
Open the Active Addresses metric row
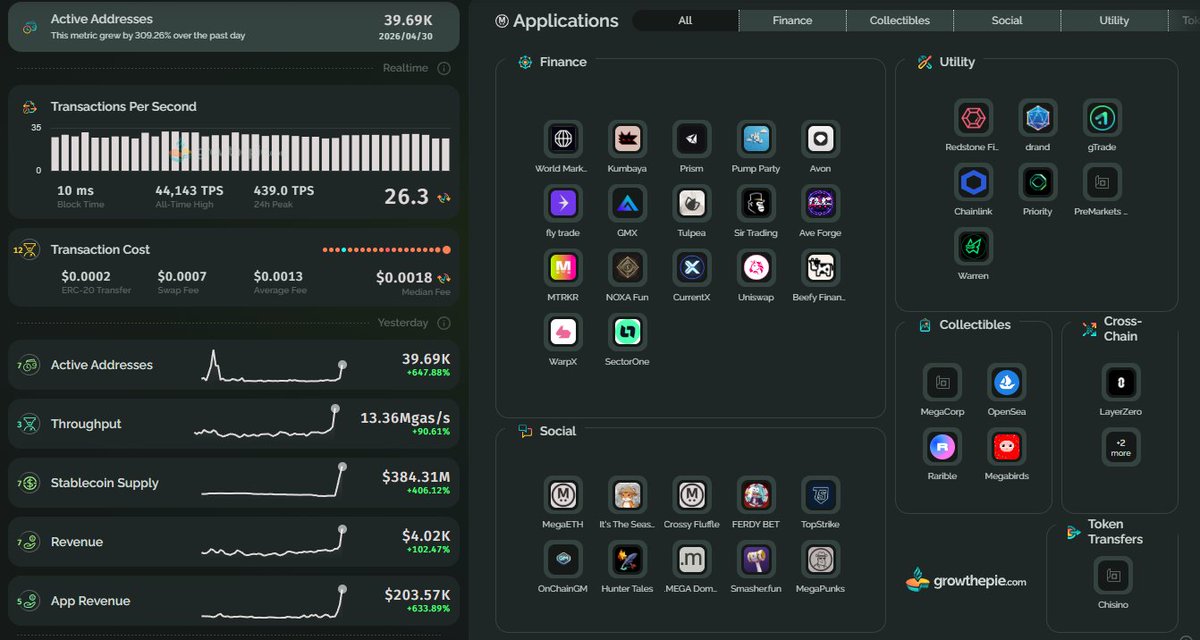coord(234,365)
